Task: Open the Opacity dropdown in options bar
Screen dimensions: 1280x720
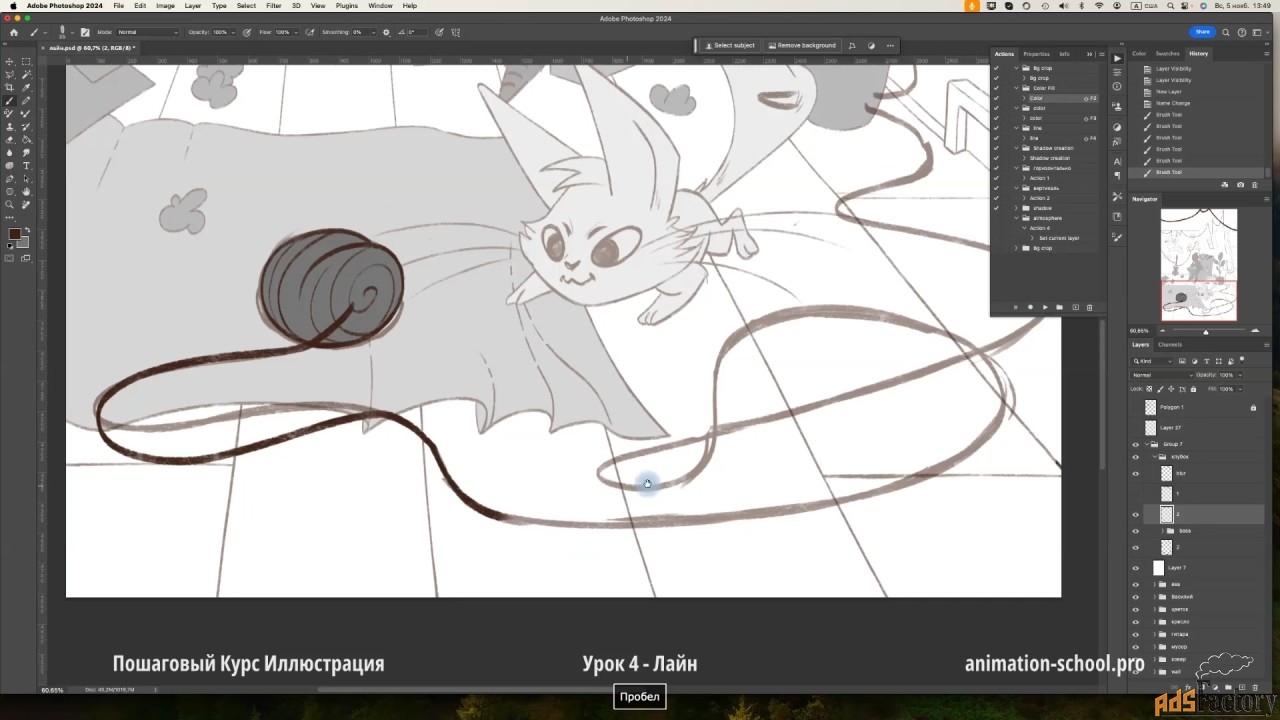Action: [x=232, y=32]
